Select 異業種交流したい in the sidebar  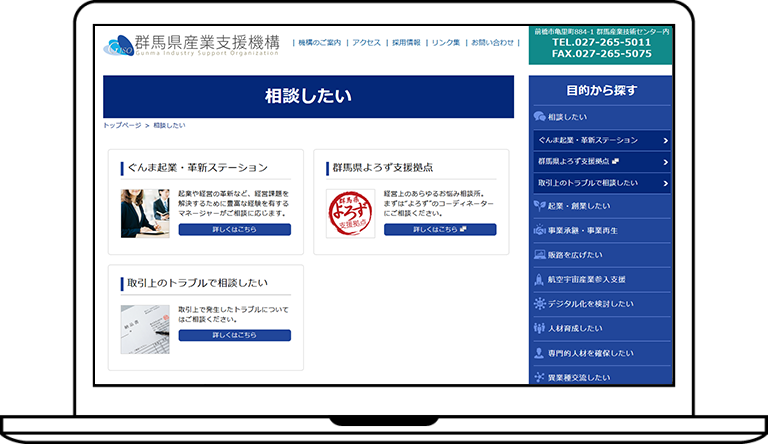tap(602, 376)
